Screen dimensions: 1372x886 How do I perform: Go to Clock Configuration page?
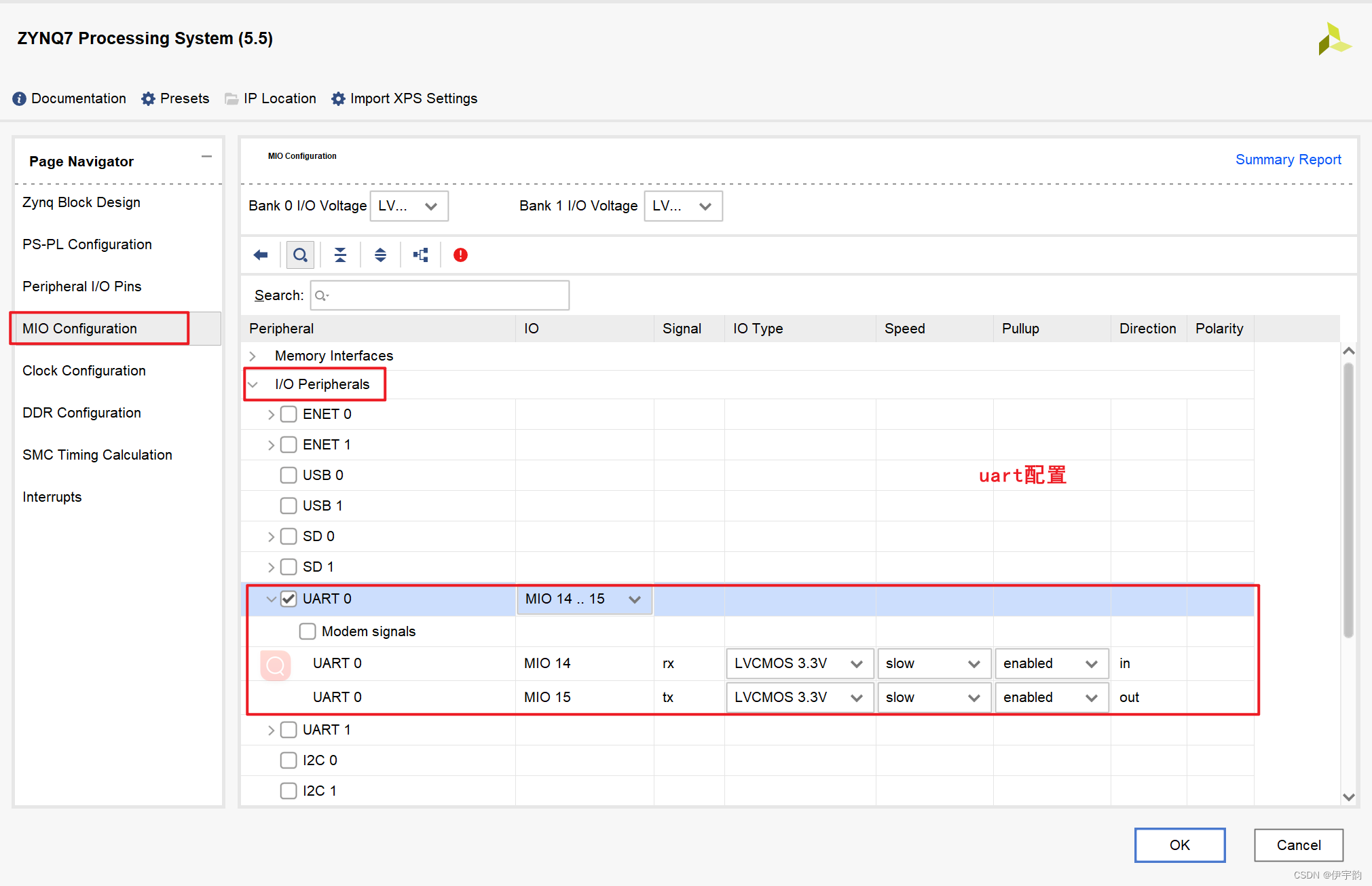click(x=84, y=371)
